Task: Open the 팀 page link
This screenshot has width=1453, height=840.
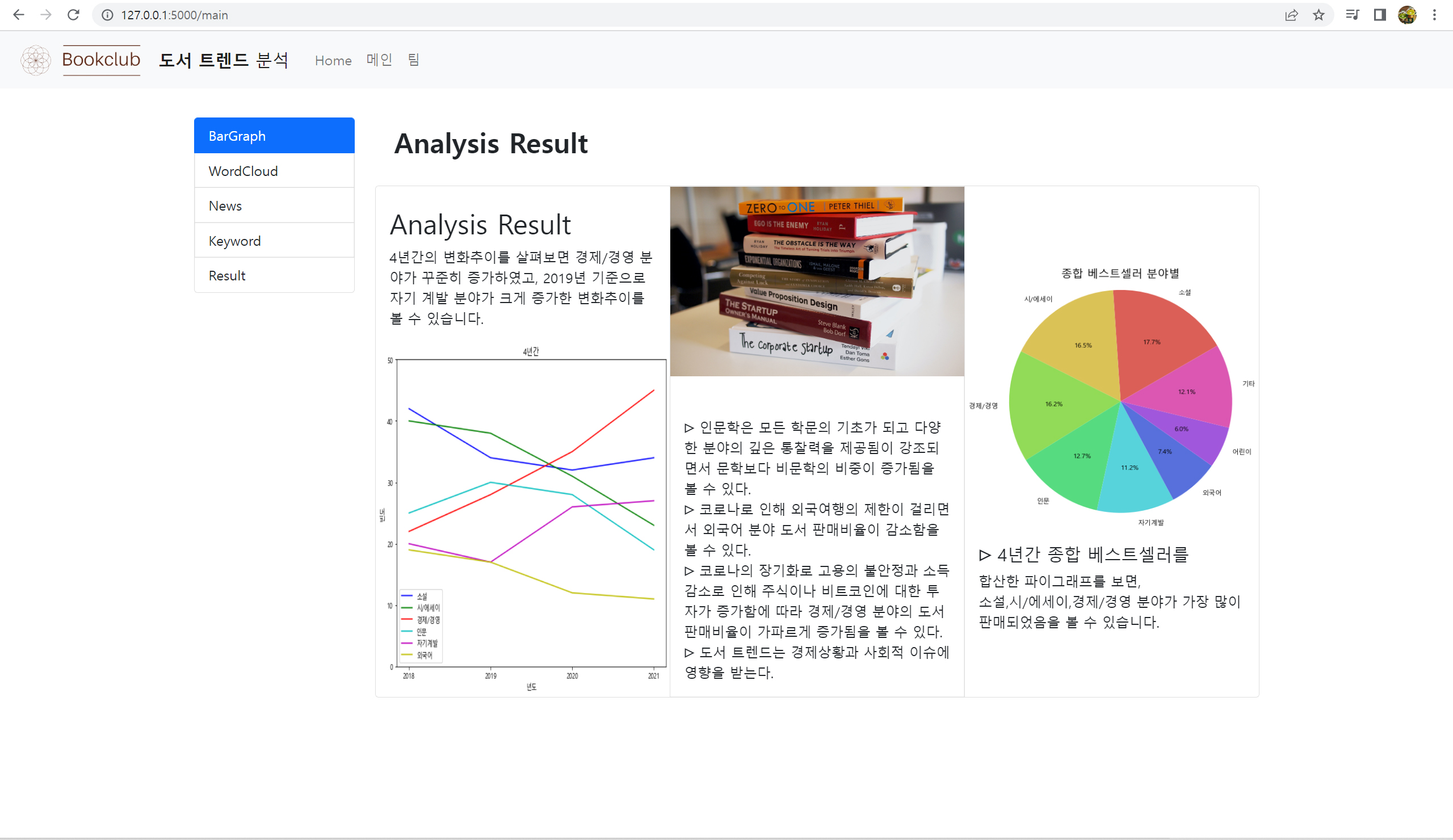Action: (413, 60)
